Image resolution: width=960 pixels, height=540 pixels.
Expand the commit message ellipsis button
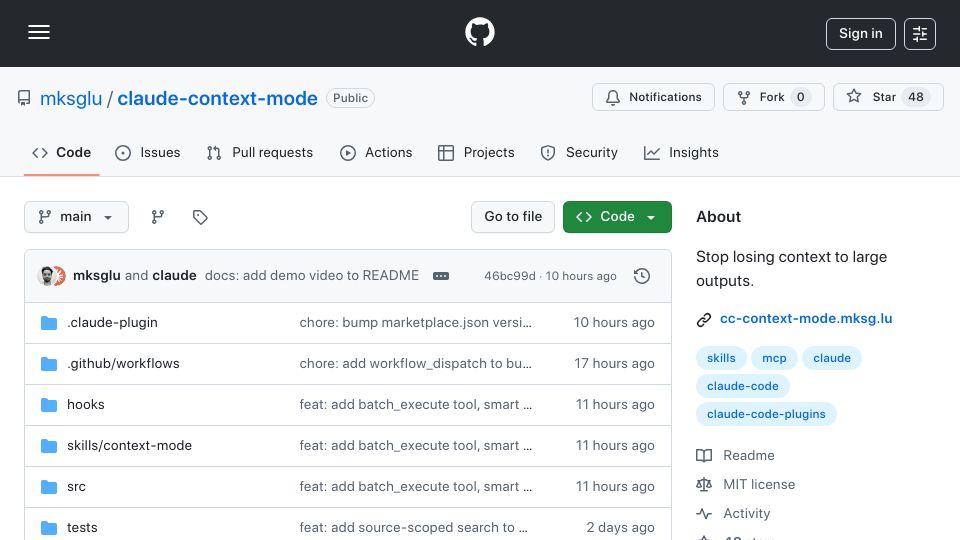(441, 276)
